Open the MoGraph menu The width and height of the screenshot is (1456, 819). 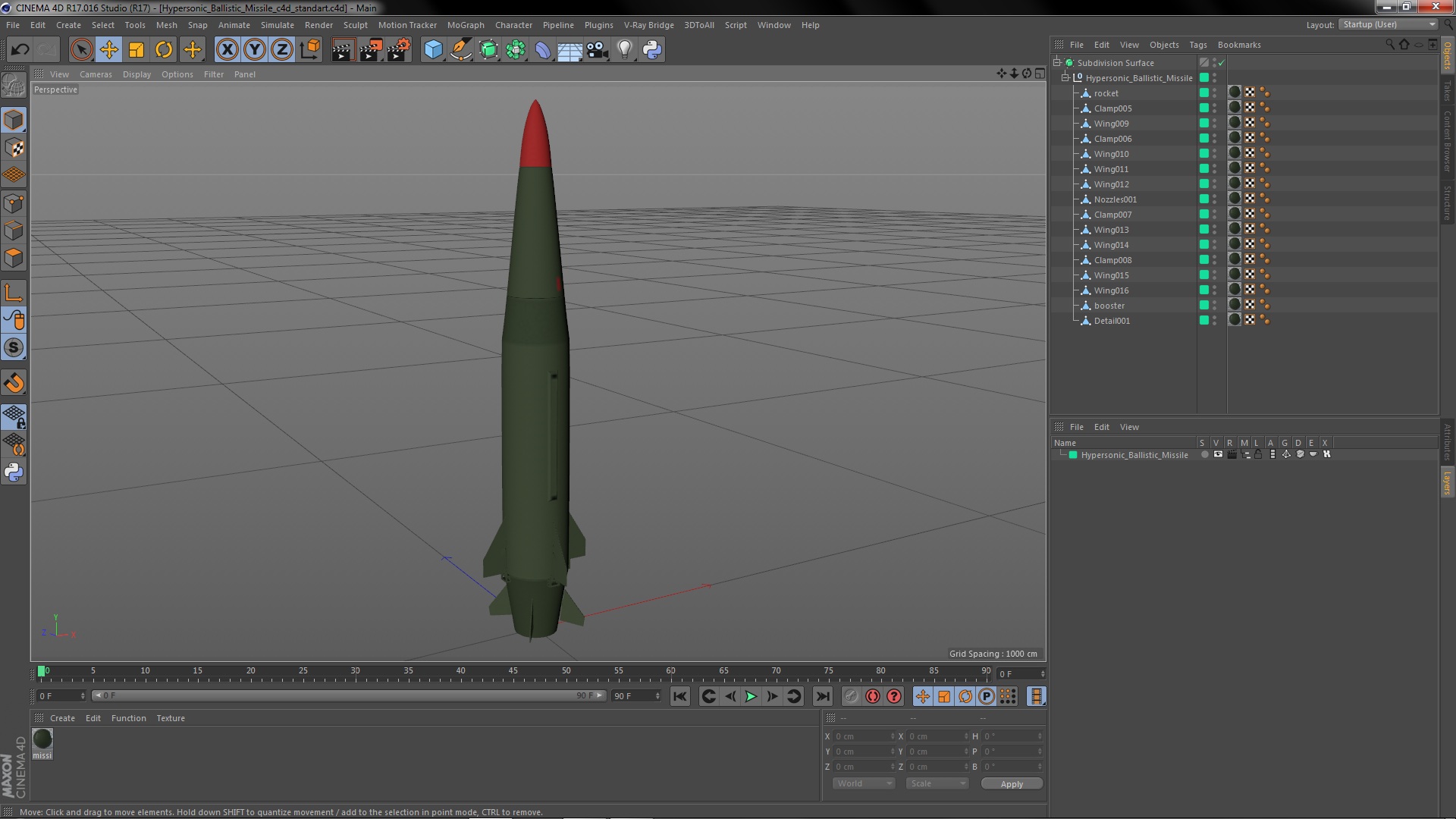[465, 25]
